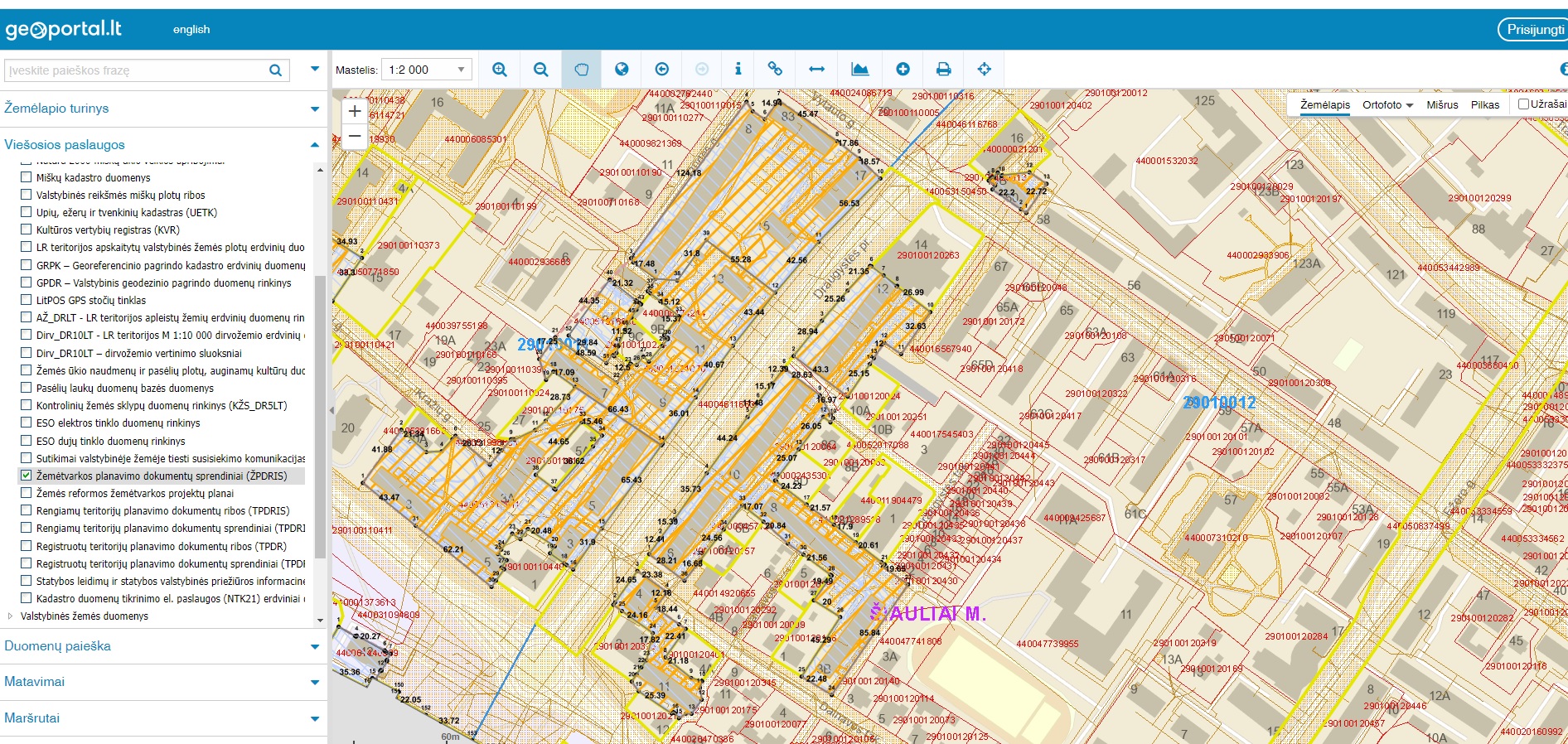Image resolution: width=1568 pixels, height=744 pixels.
Task: Expand the Duomenų paieška panel
Action: [315, 646]
